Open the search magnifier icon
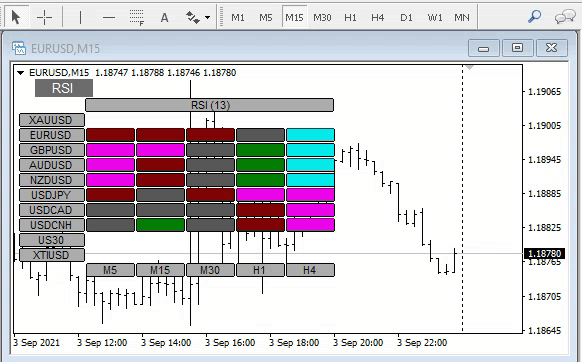Viewport: 582px width, 362px height. (534, 17)
